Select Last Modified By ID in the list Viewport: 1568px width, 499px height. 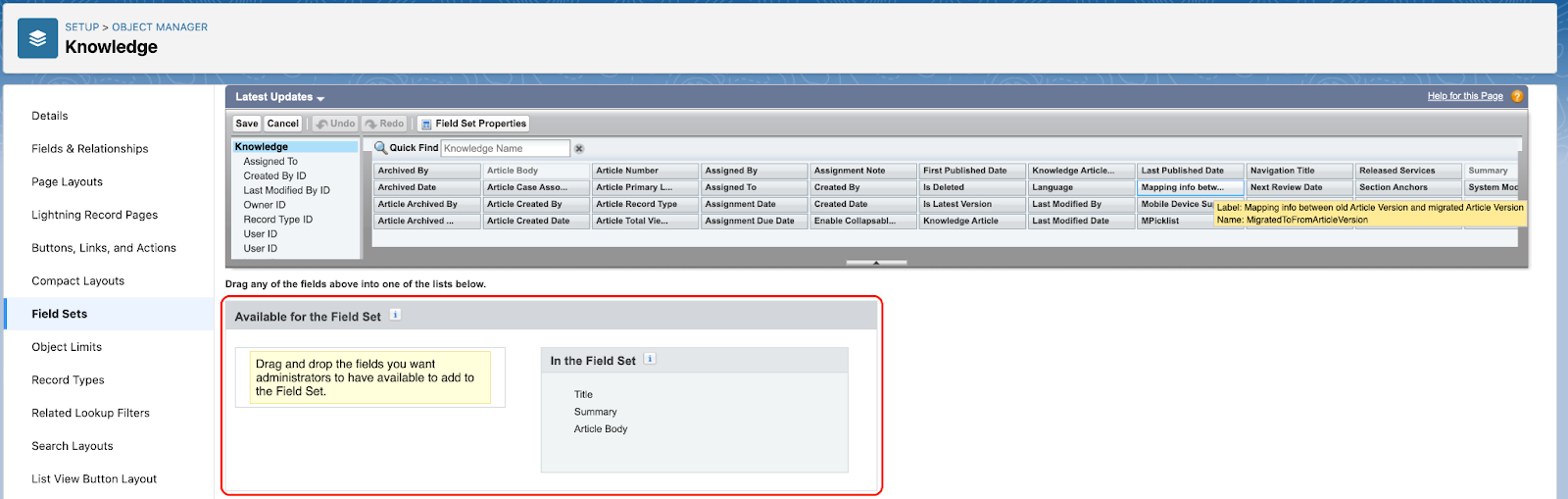(286, 191)
